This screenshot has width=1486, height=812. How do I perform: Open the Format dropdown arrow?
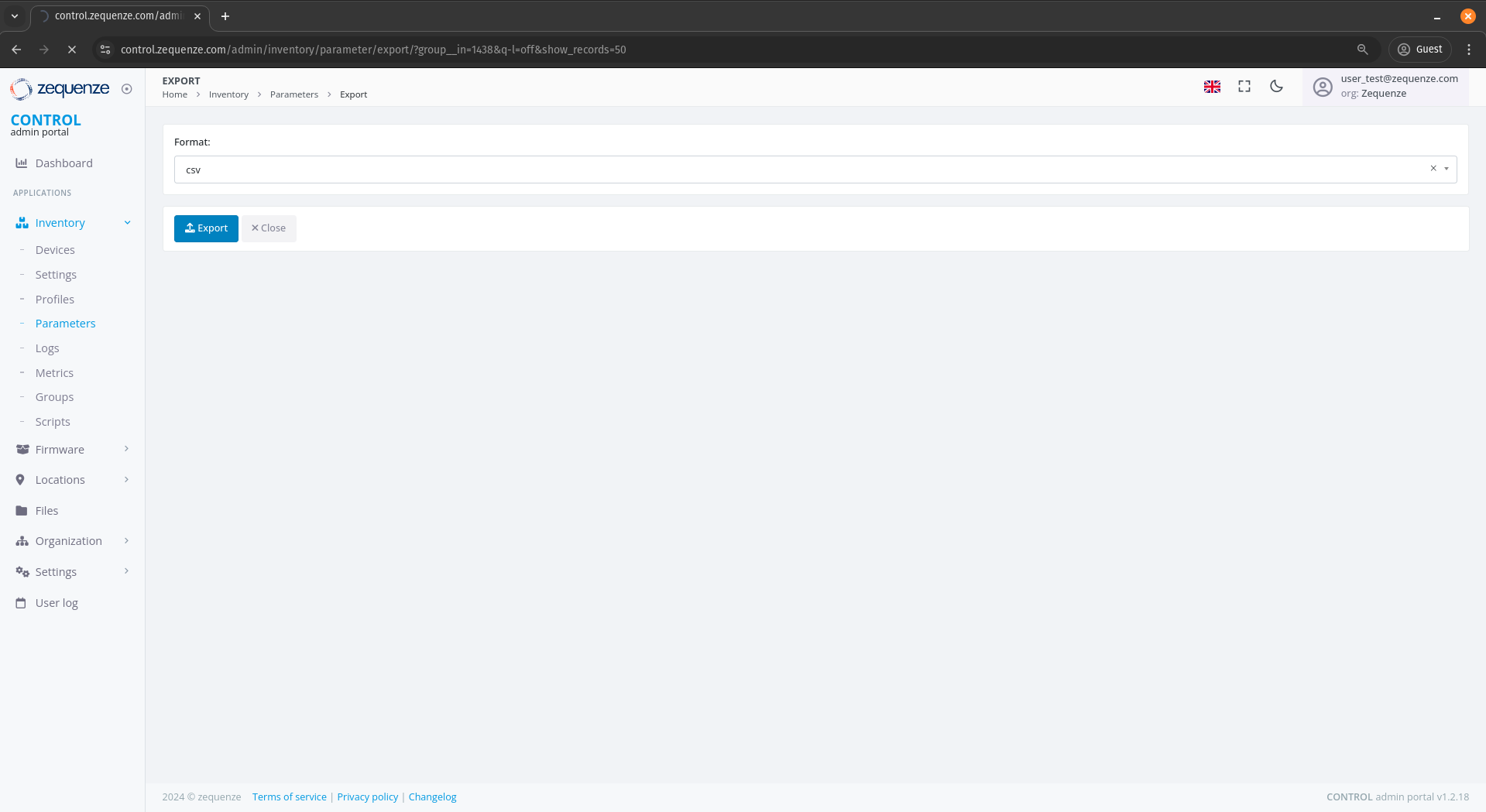1446,169
